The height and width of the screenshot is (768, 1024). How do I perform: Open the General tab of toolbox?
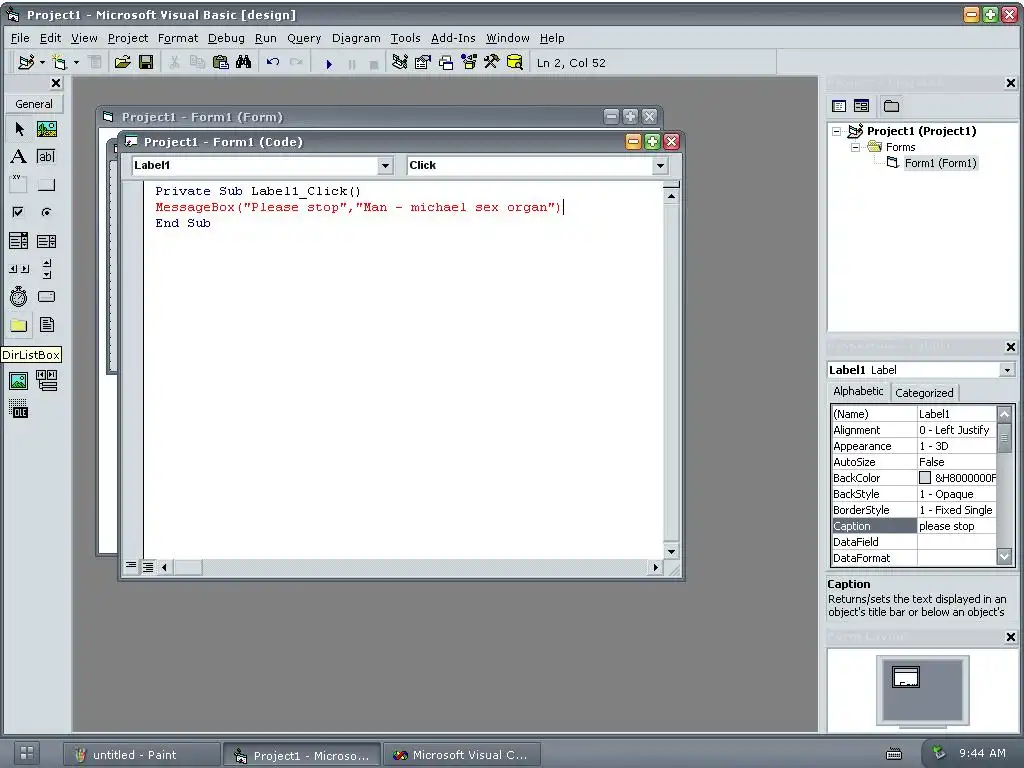[x=34, y=104]
